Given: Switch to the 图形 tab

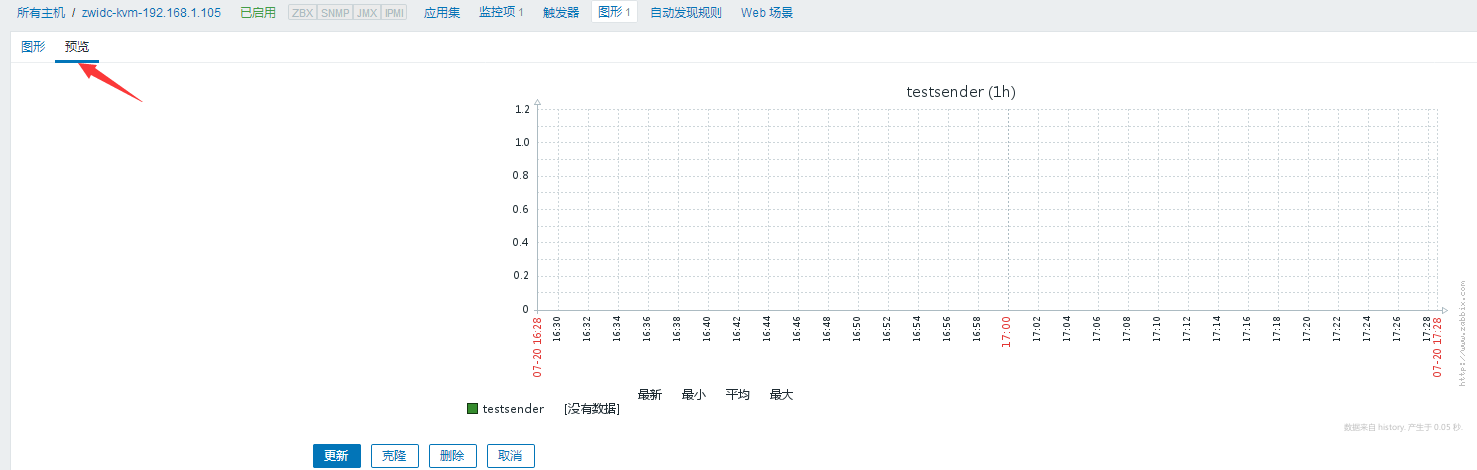Looking at the screenshot, I should [x=33, y=47].
